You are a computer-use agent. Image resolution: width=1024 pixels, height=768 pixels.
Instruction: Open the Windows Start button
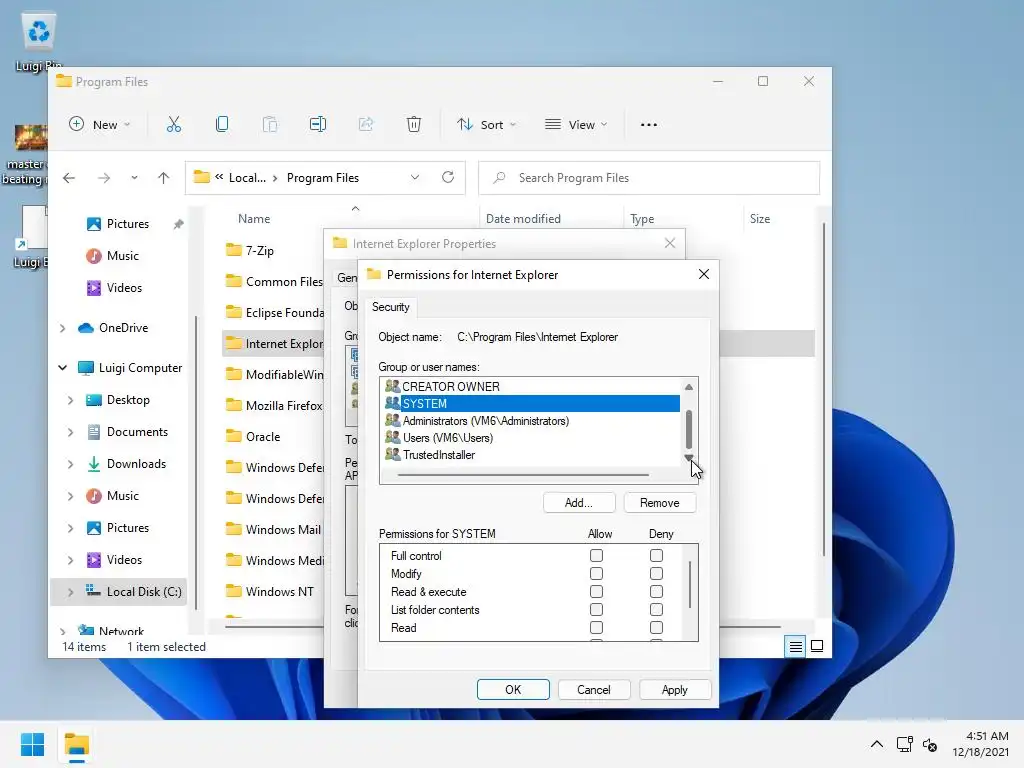coord(32,744)
